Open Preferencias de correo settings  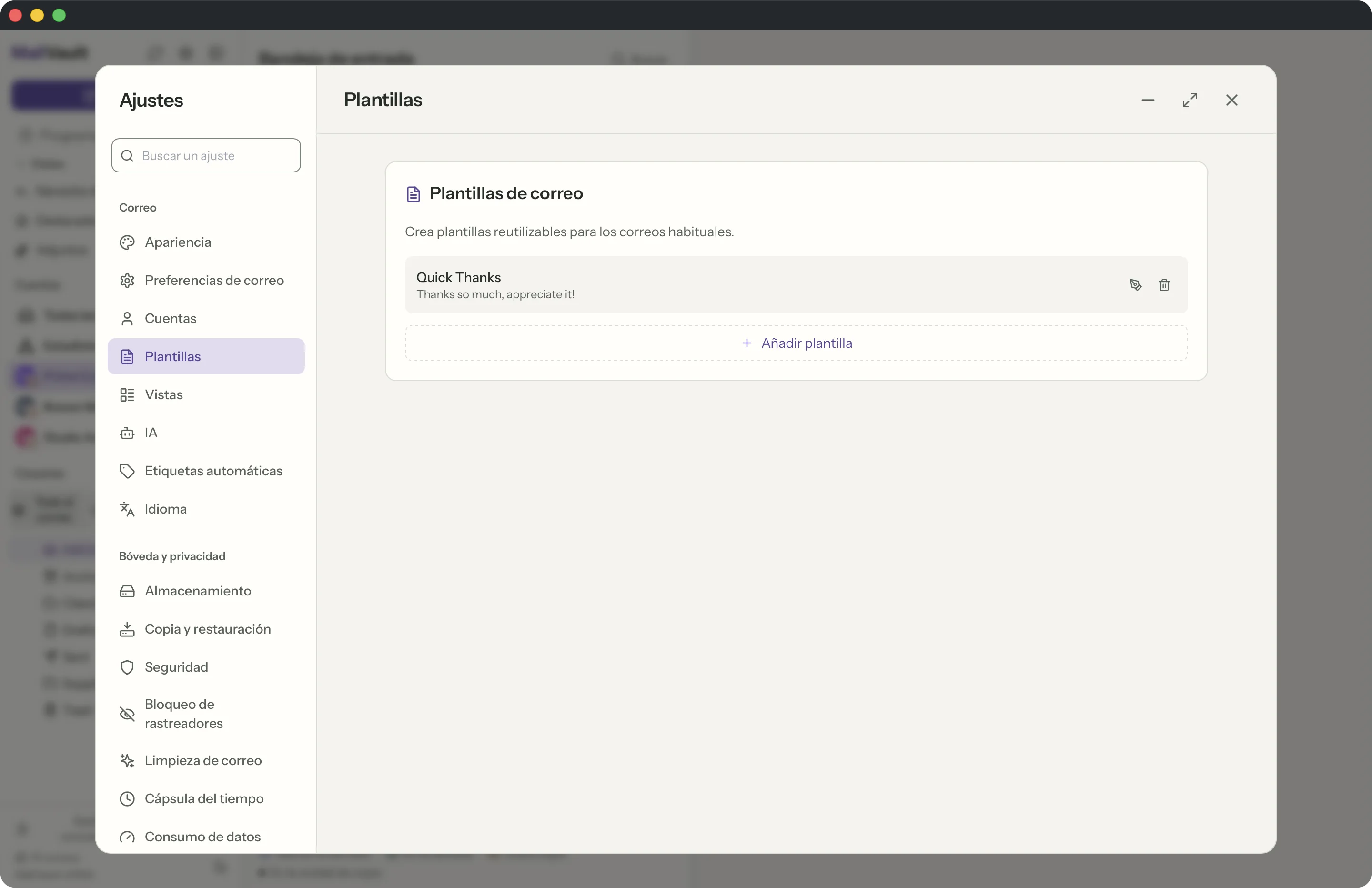coord(206,280)
